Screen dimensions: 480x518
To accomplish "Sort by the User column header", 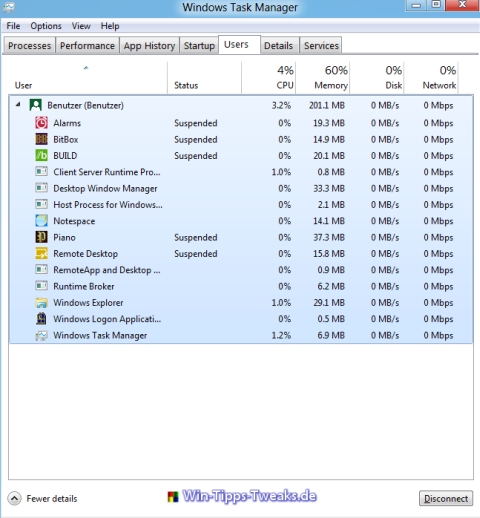I will (87, 78).
